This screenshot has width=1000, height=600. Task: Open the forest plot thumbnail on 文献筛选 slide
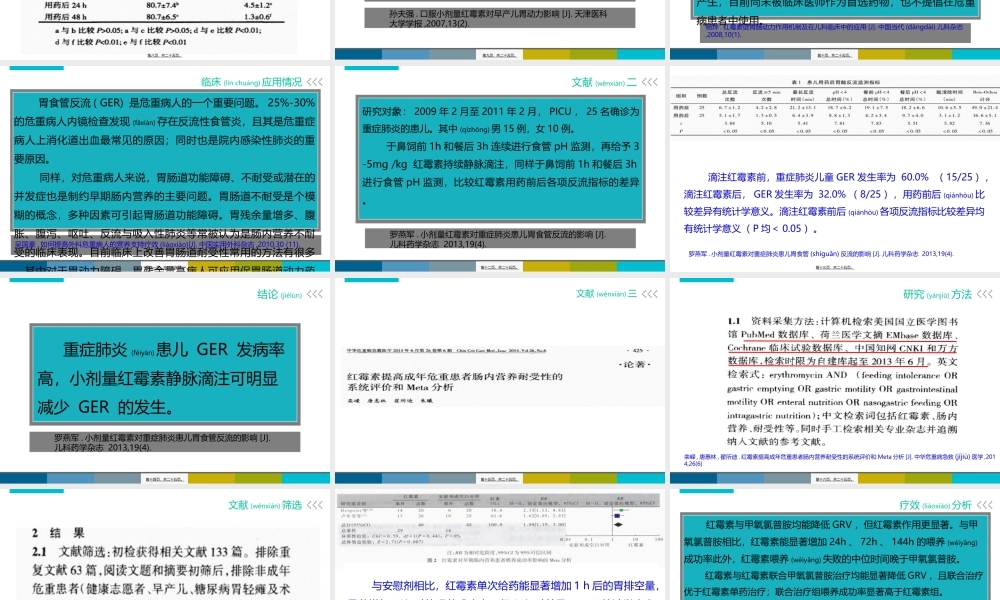tap(500, 530)
